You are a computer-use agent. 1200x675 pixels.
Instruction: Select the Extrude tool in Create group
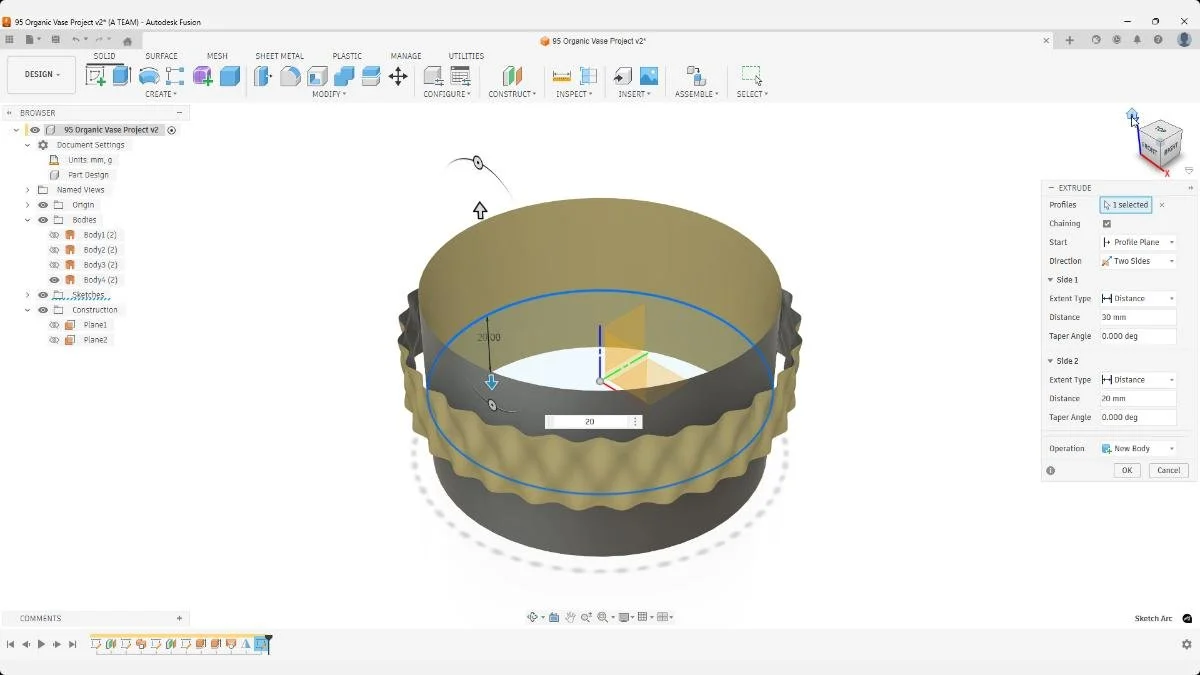pos(121,75)
